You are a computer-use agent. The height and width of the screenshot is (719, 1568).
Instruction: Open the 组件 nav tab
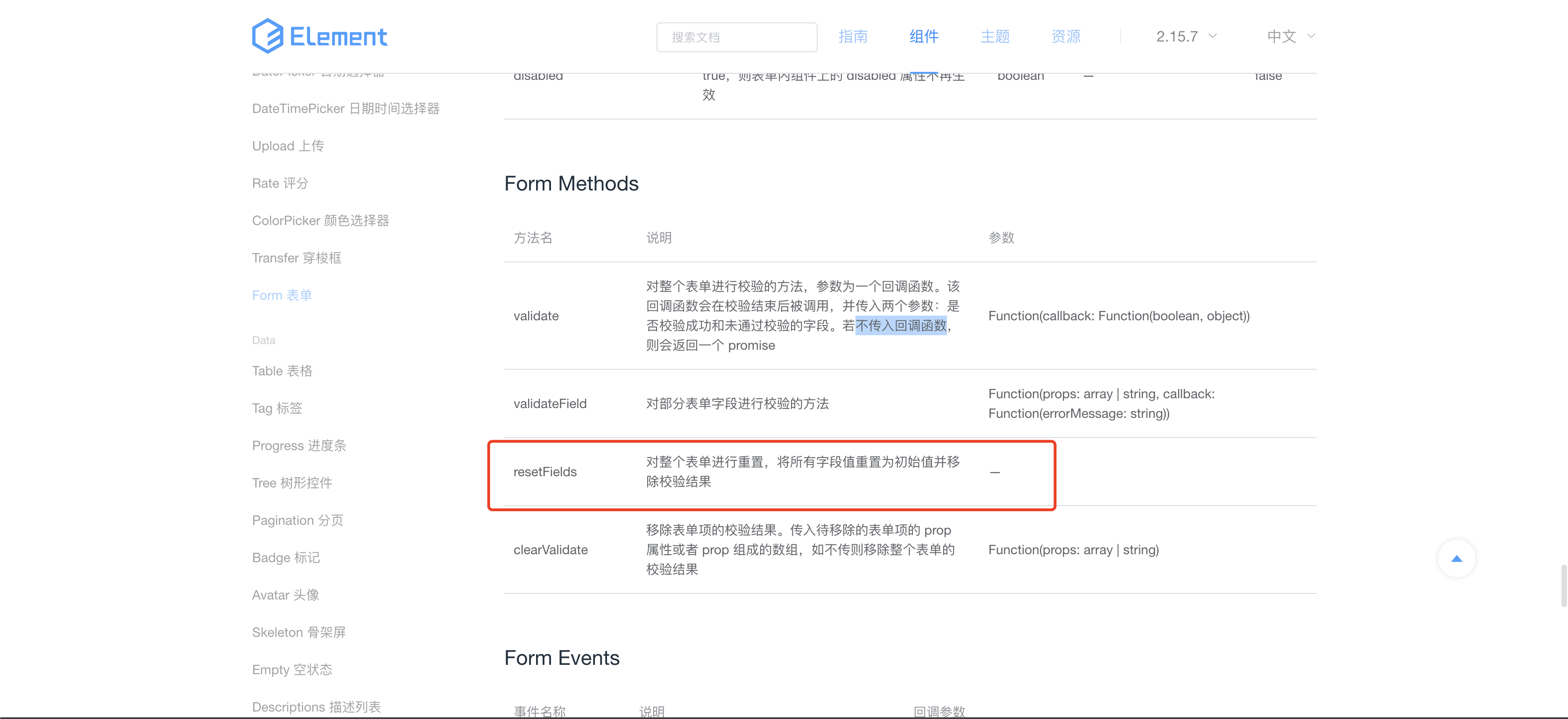[924, 36]
